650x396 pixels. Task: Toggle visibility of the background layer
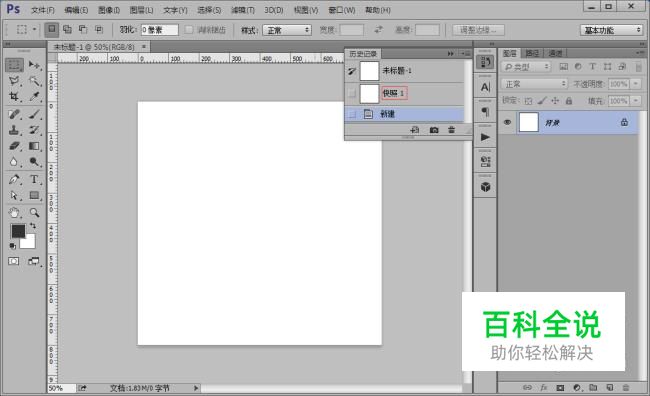(x=507, y=122)
